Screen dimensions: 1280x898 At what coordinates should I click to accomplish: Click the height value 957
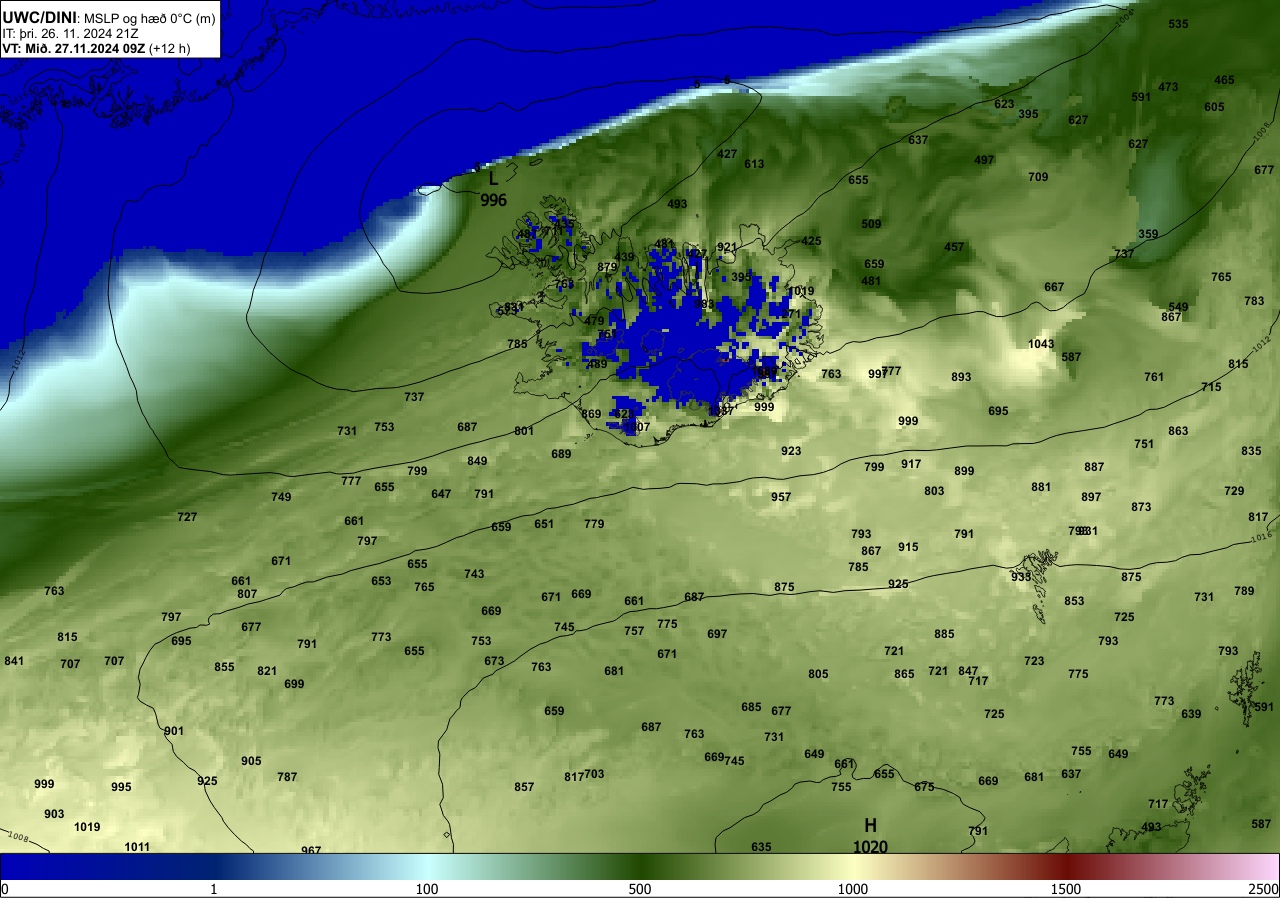click(782, 498)
